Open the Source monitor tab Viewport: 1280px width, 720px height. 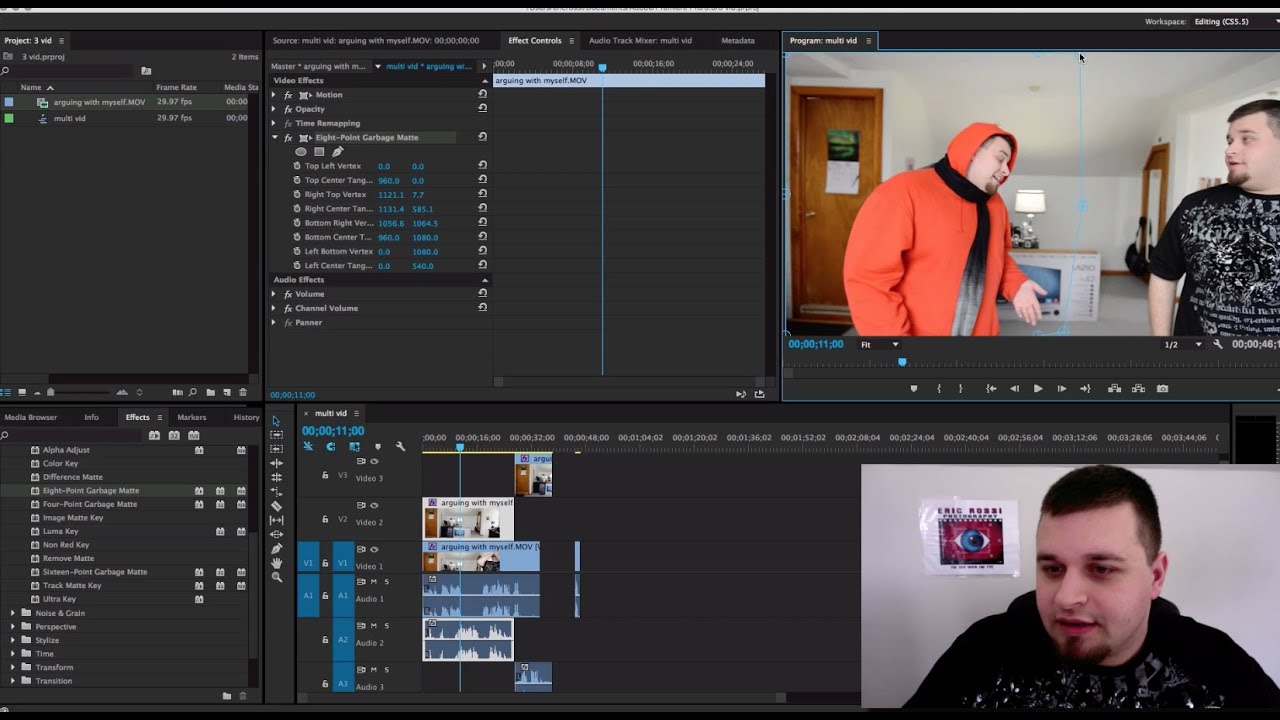click(x=376, y=40)
